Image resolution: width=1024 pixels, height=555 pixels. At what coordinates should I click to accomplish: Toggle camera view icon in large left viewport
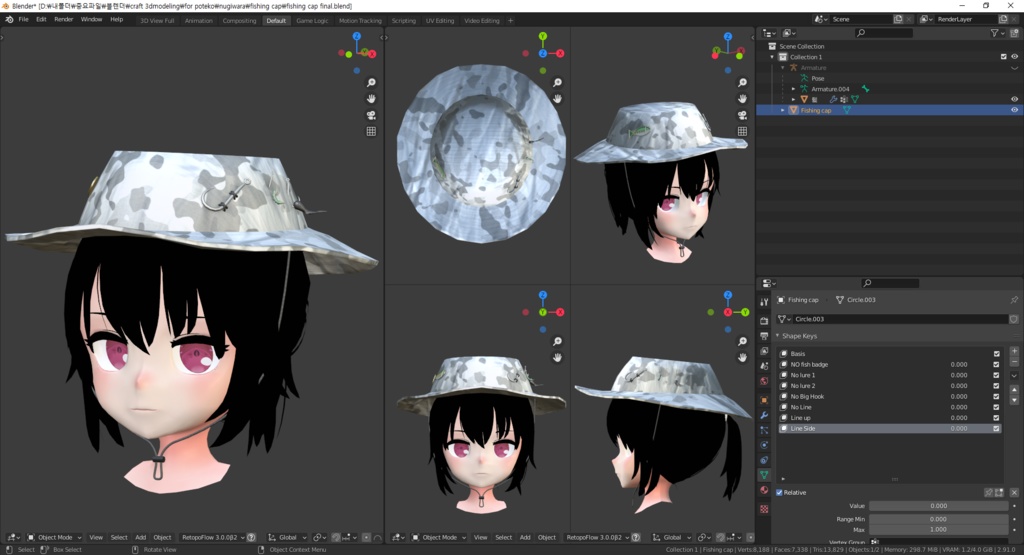[371, 115]
